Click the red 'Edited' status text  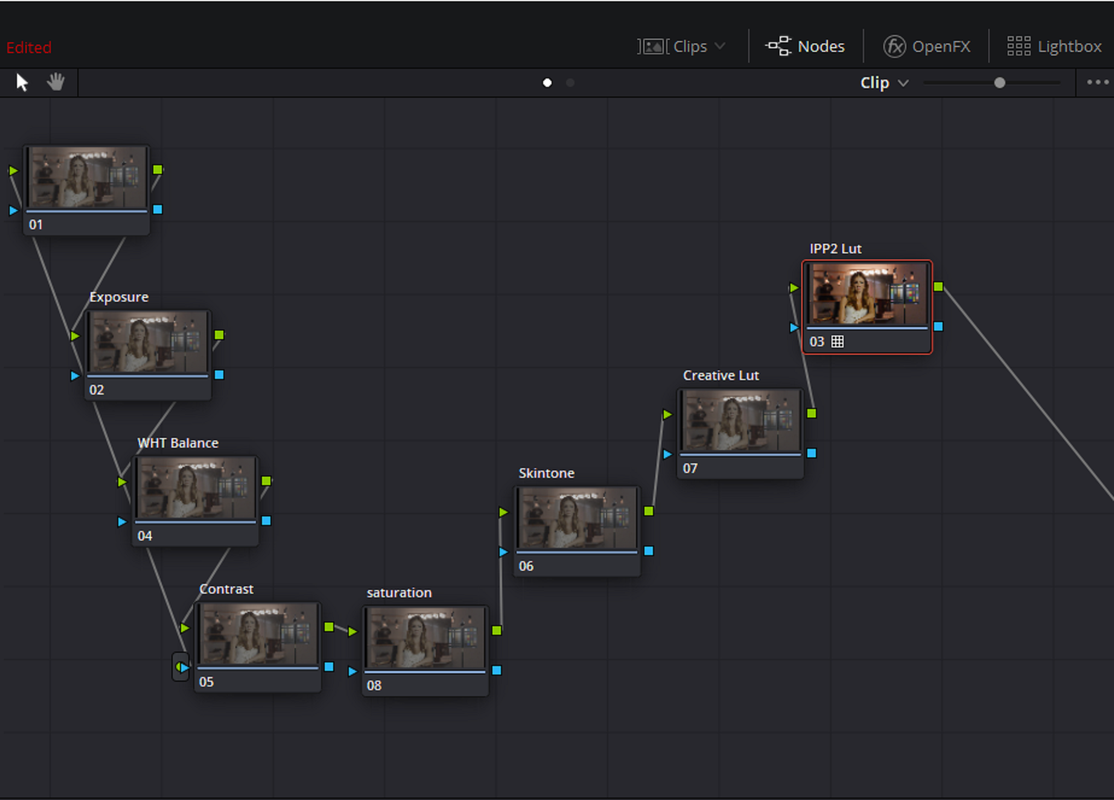coord(29,48)
